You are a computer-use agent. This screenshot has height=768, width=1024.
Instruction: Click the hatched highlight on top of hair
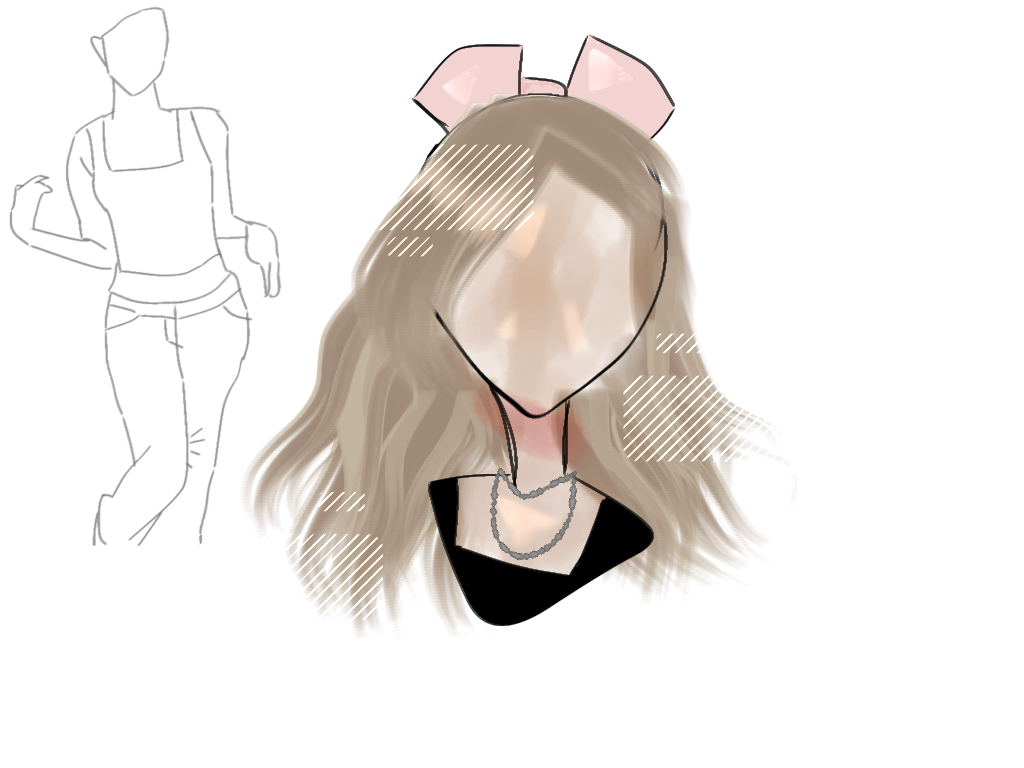click(472, 188)
